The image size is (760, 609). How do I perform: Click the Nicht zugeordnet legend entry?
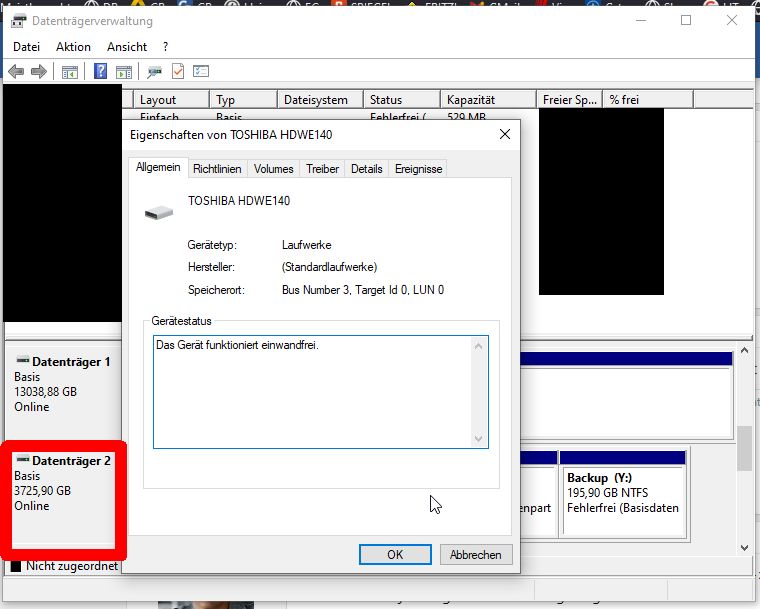tap(64, 566)
